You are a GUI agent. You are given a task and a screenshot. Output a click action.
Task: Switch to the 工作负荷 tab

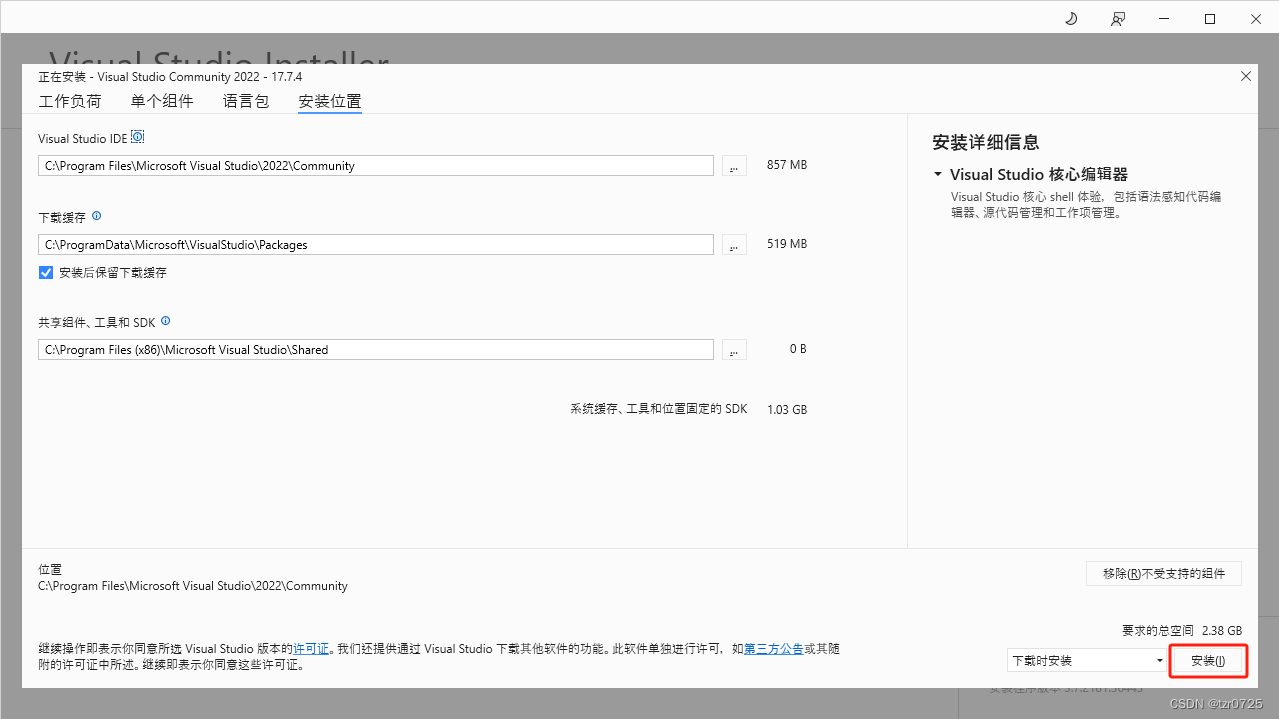point(70,101)
